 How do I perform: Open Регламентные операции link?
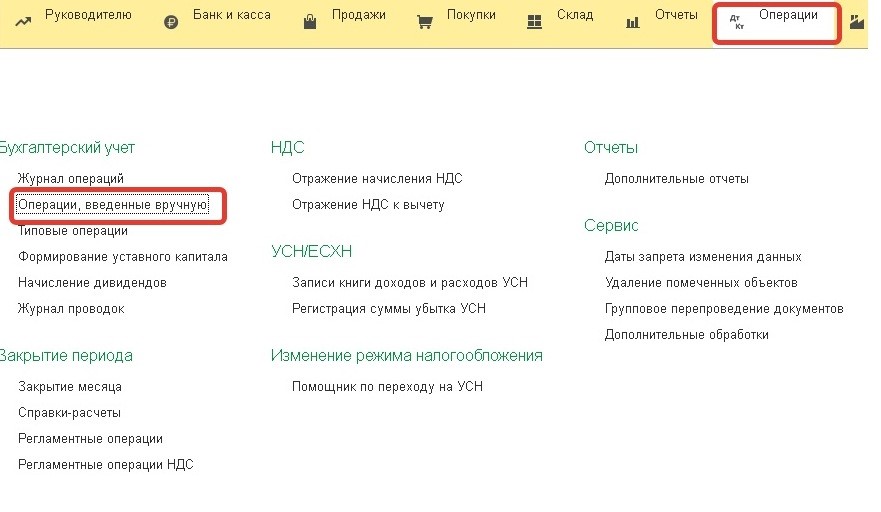(90, 439)
